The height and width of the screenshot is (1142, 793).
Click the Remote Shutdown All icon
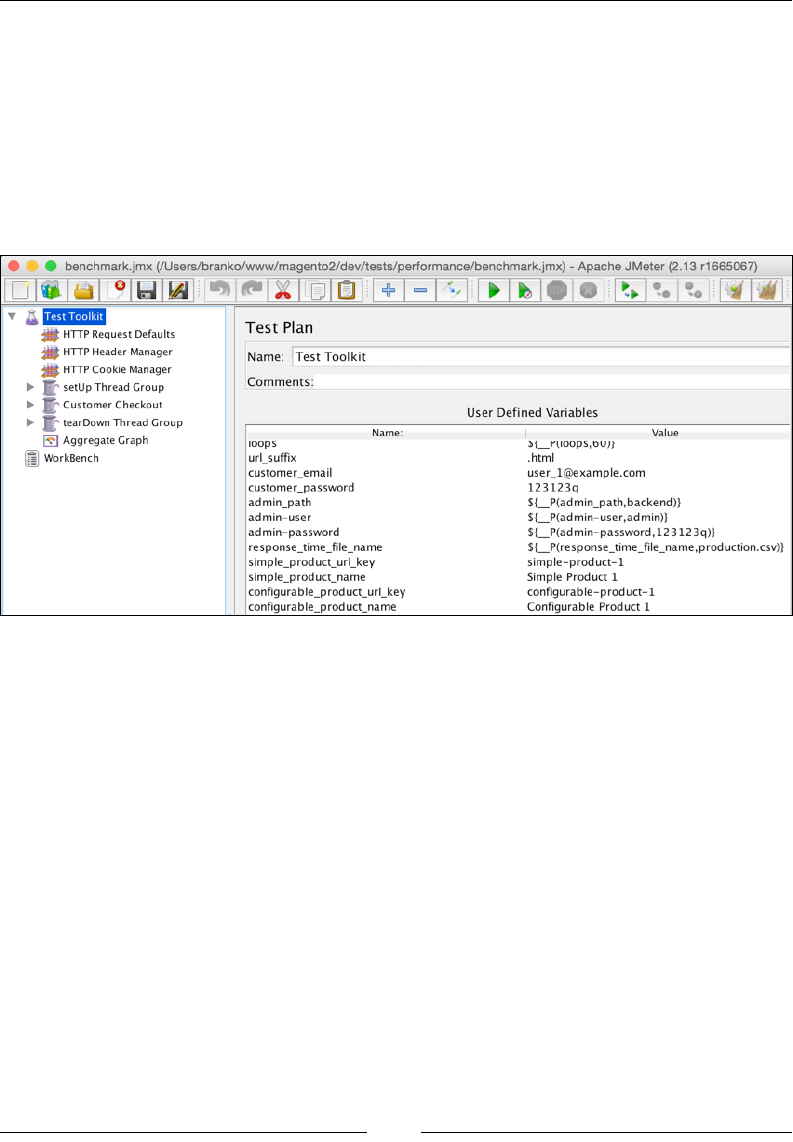click(693, 290)
